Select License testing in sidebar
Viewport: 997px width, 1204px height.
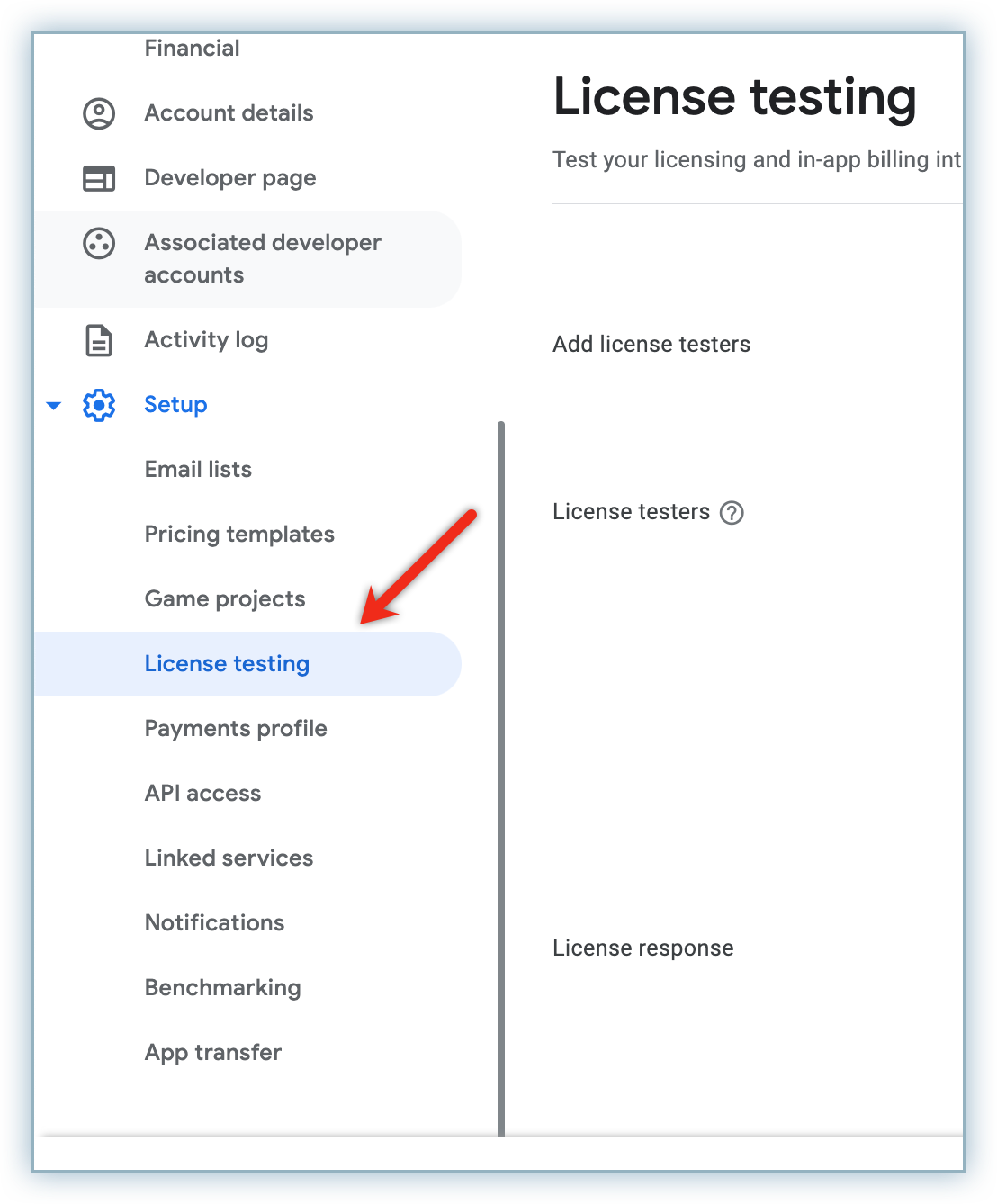tap(227, 664)
